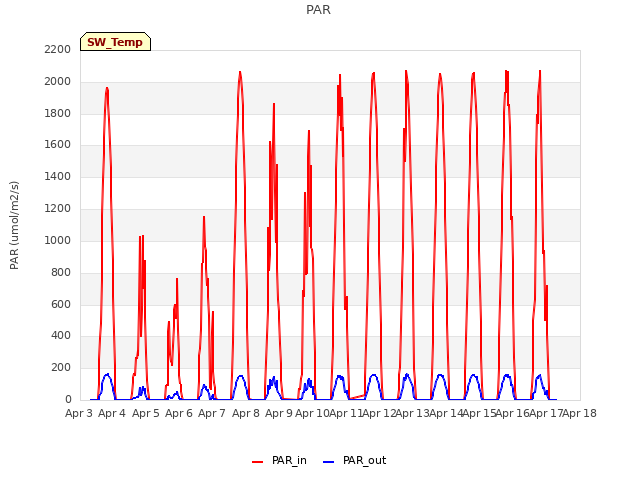Click the red PAR_in peak above Apr 4
This screenshot has width=640, height=480.
107,88
